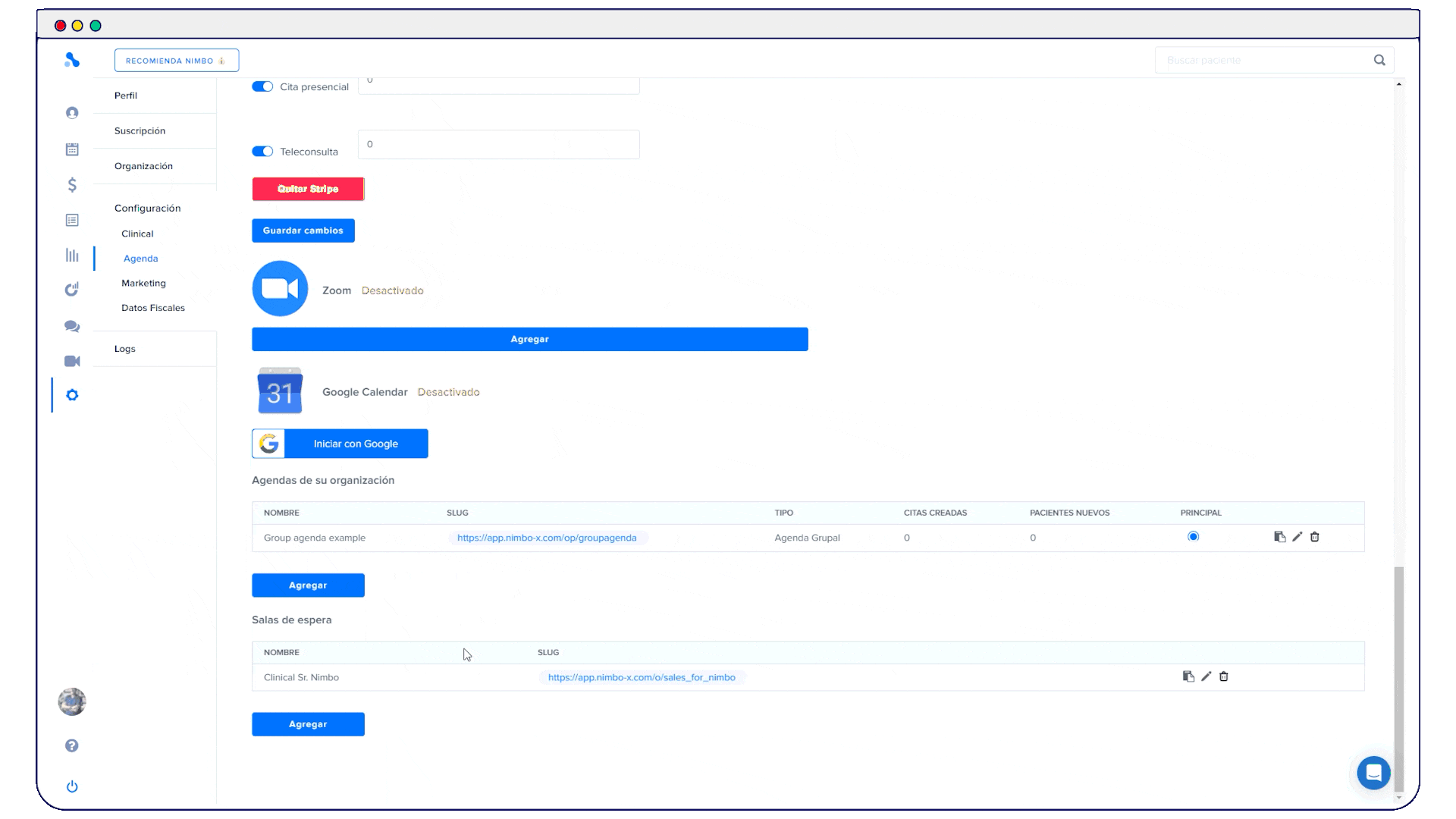Edit Clinical Sr. Nimbo waiting room

click(x=1206, y=676)
